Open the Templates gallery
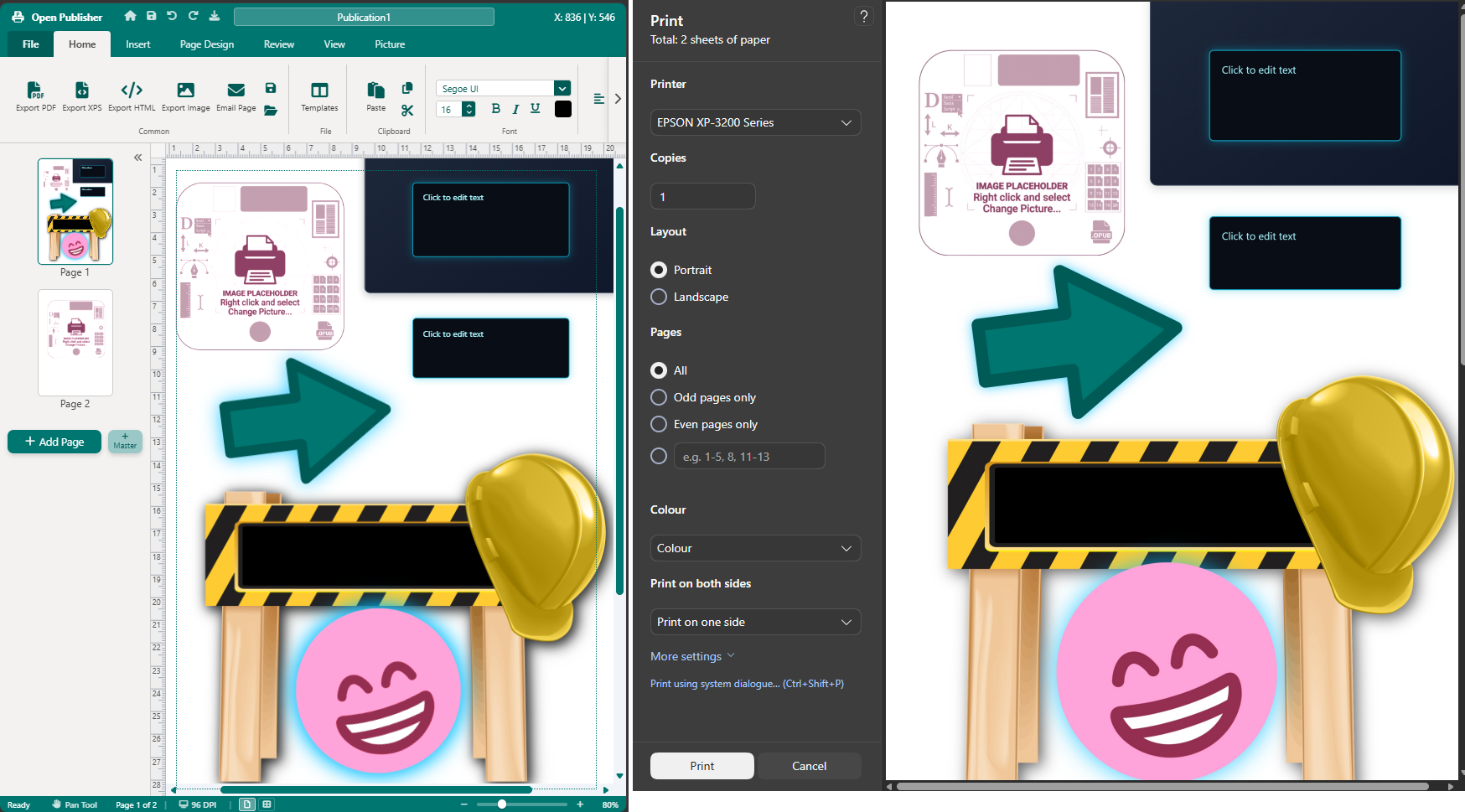 (319, 96)
